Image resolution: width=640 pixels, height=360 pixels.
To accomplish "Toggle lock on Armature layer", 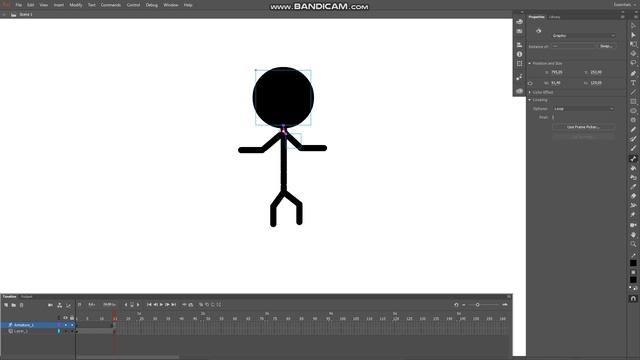I will pos(72,325).
